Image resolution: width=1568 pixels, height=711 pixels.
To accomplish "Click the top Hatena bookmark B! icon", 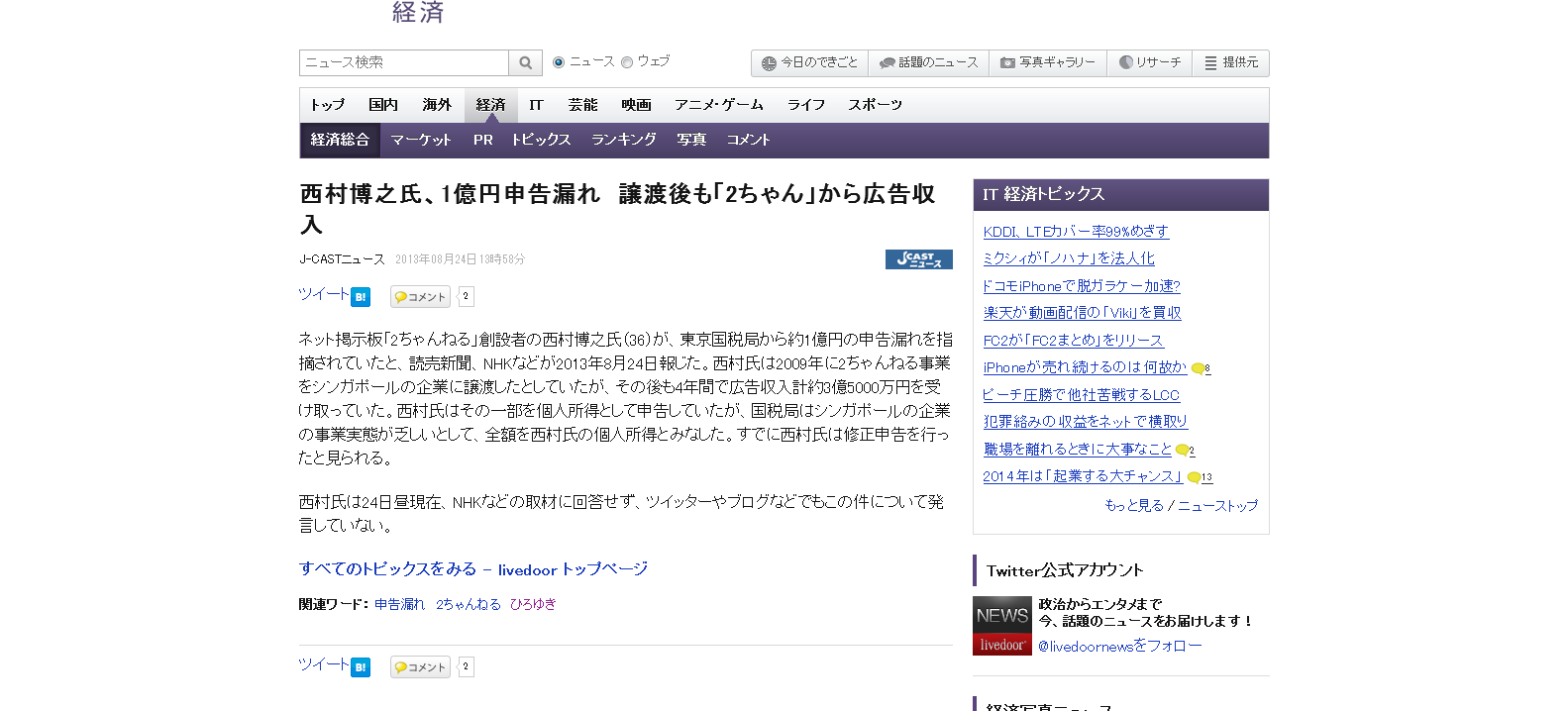I will click(361, 297).
